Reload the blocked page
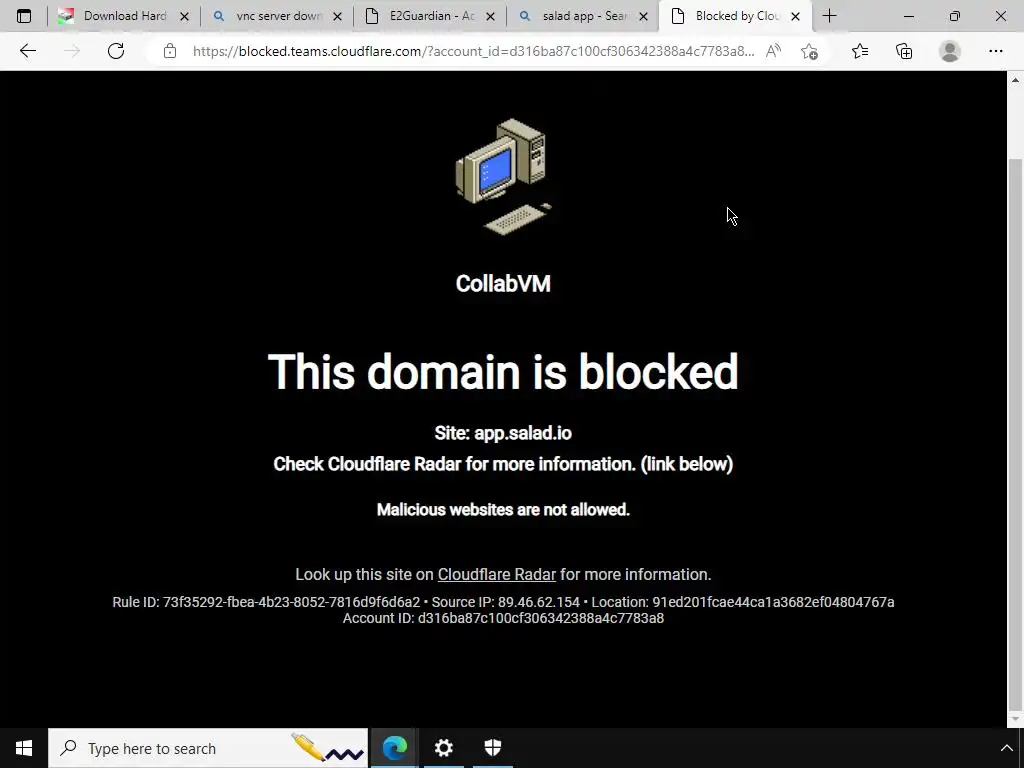The image size is (1024, 768). point(116,51)
